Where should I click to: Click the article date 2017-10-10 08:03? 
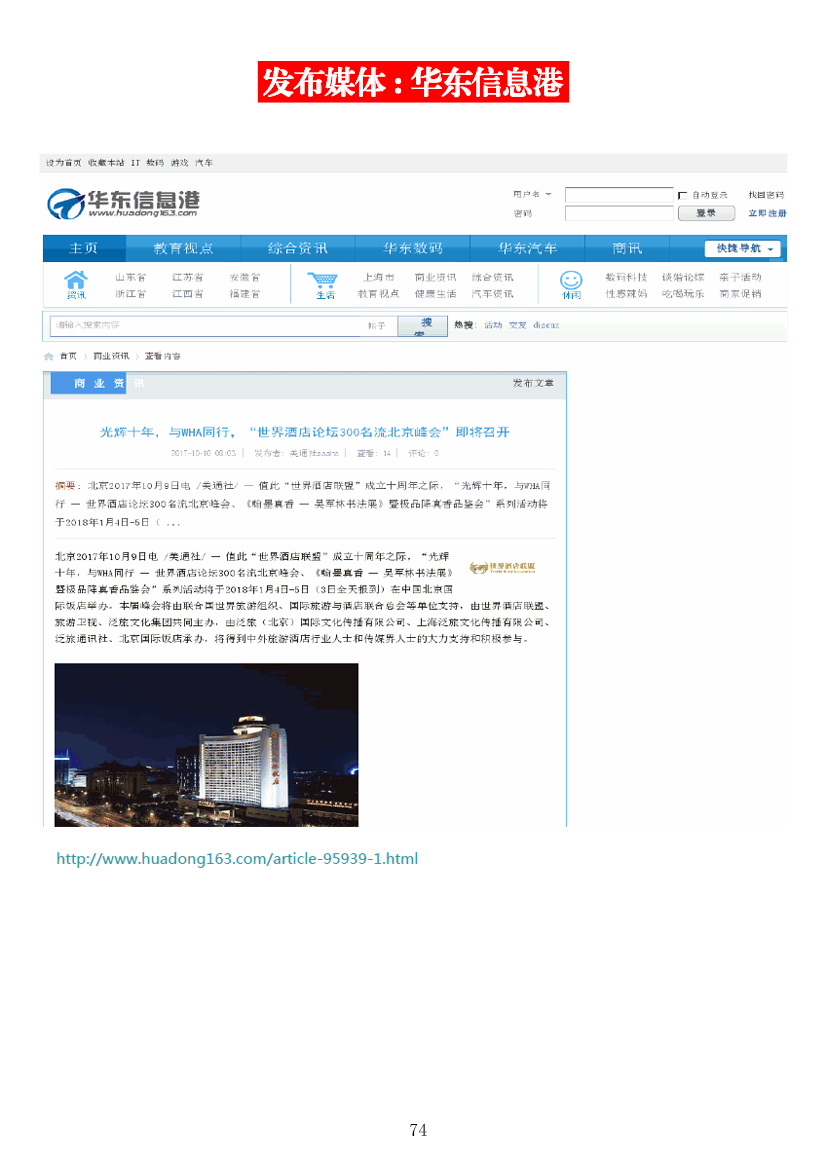[203, 453]
